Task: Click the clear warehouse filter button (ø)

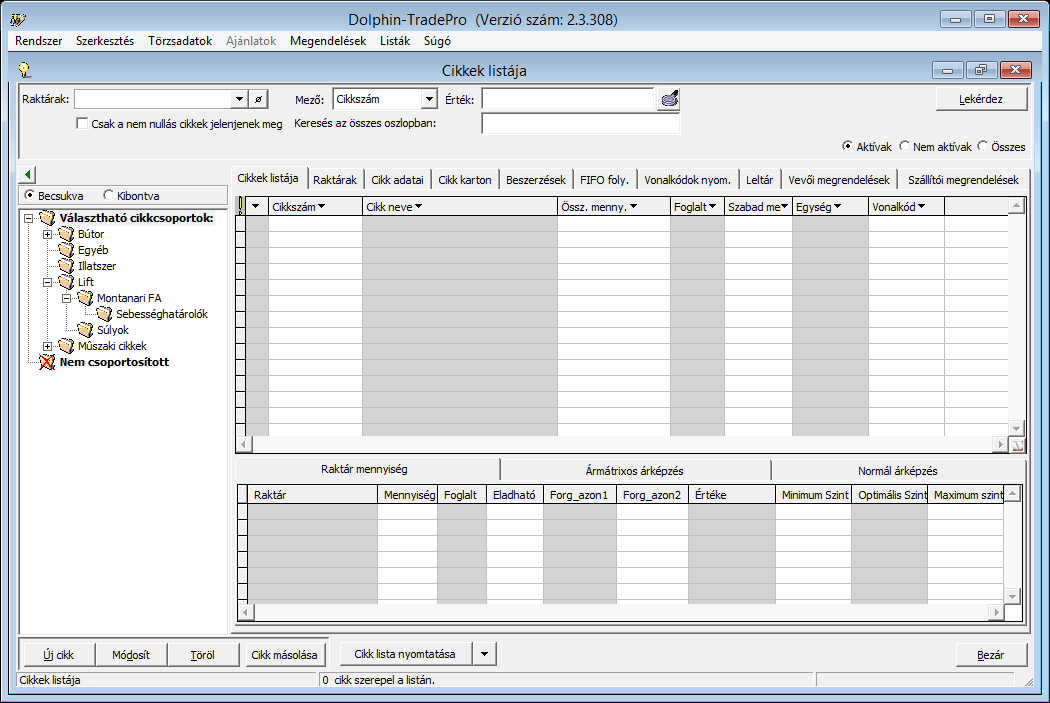Action: pyautogui.click(x=258, y=99)
